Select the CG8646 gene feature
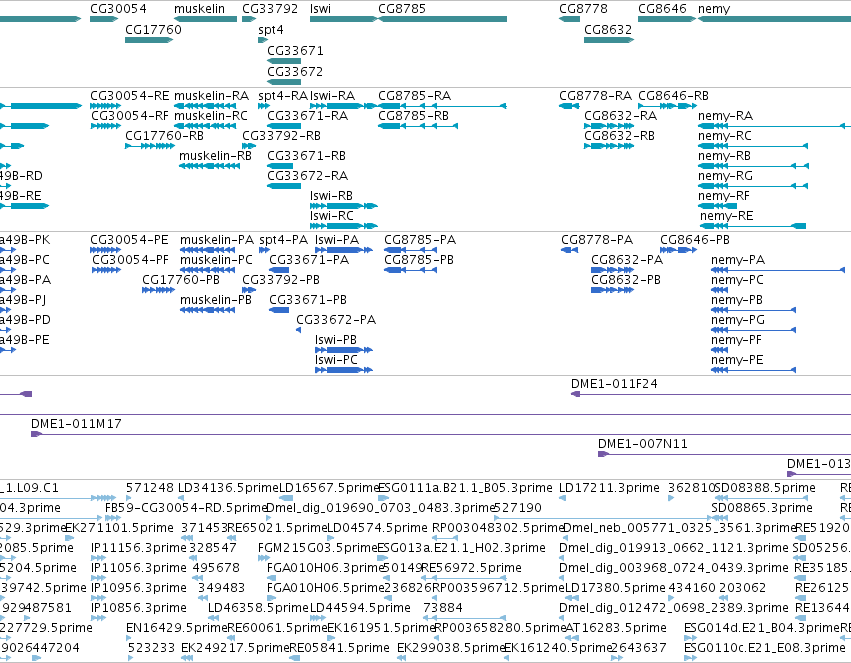This screenshot has width=851, height=663. point(666,19)
